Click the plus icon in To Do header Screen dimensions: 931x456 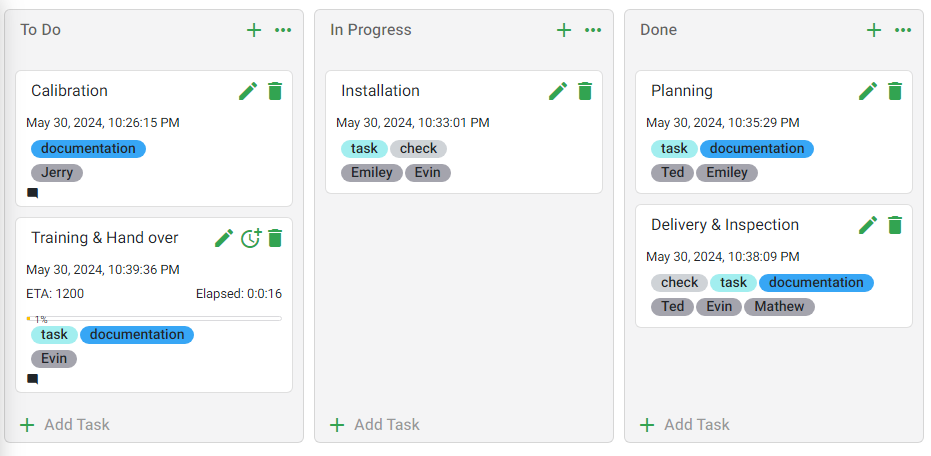pyautogui.click(x=254, y=30)
